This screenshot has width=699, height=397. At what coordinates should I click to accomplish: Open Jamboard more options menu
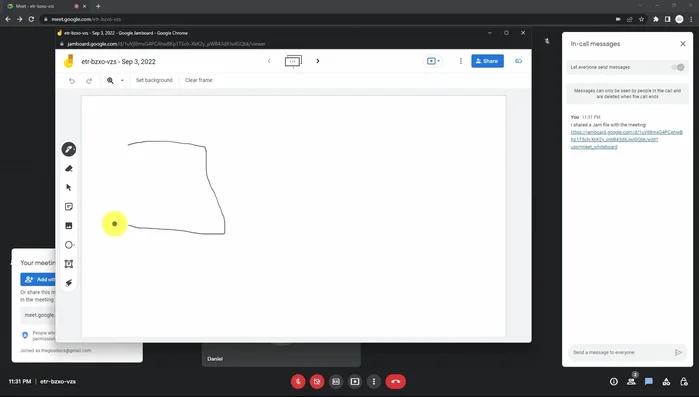(x=461, y=61)
